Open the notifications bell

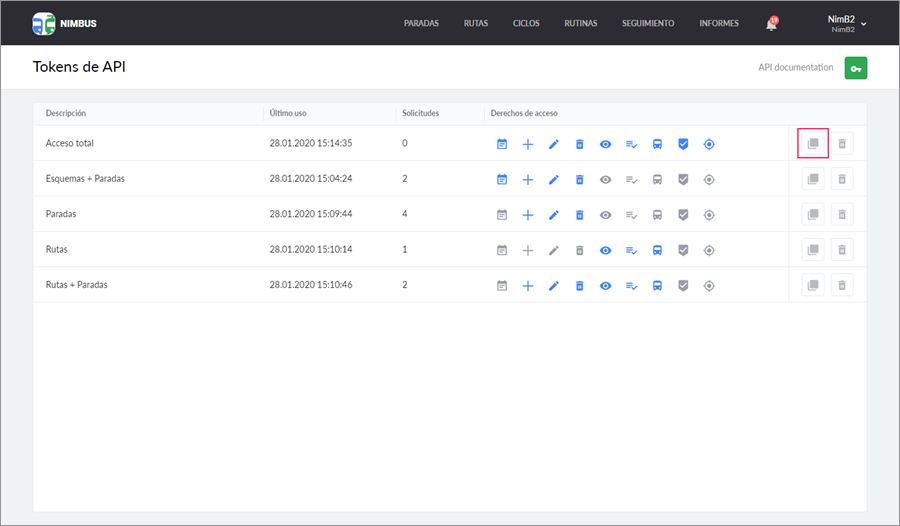771,24
